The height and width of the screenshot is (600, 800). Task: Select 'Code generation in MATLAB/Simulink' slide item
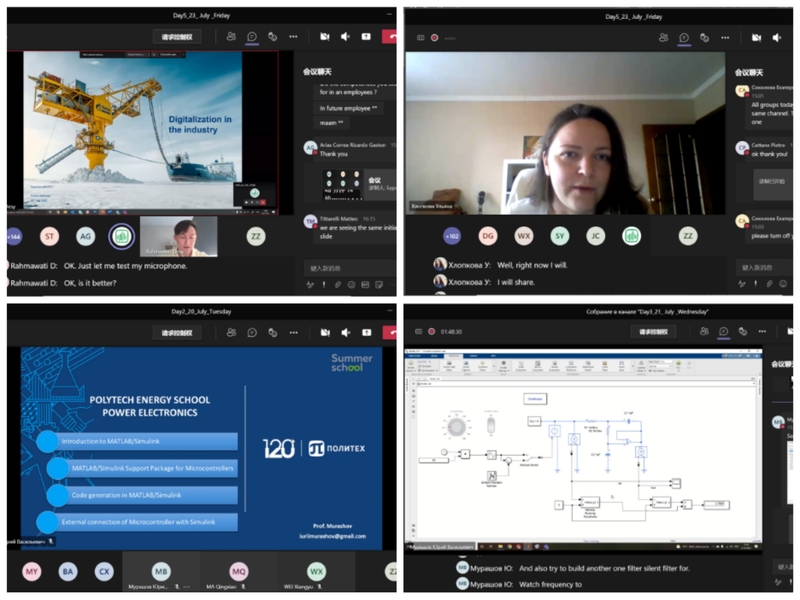click(137, 494)
